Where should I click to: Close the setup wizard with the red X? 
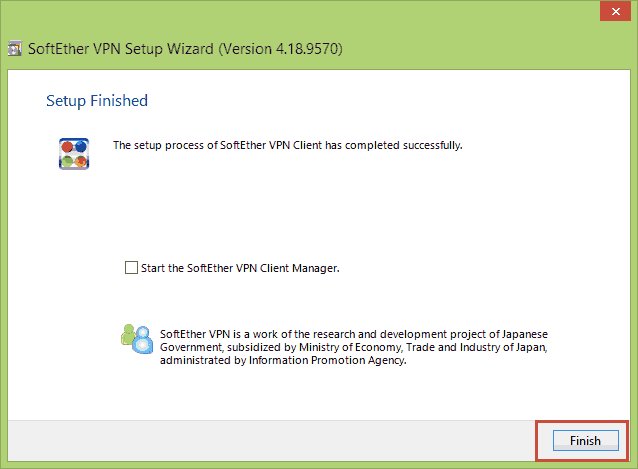(x=615, y=11)
